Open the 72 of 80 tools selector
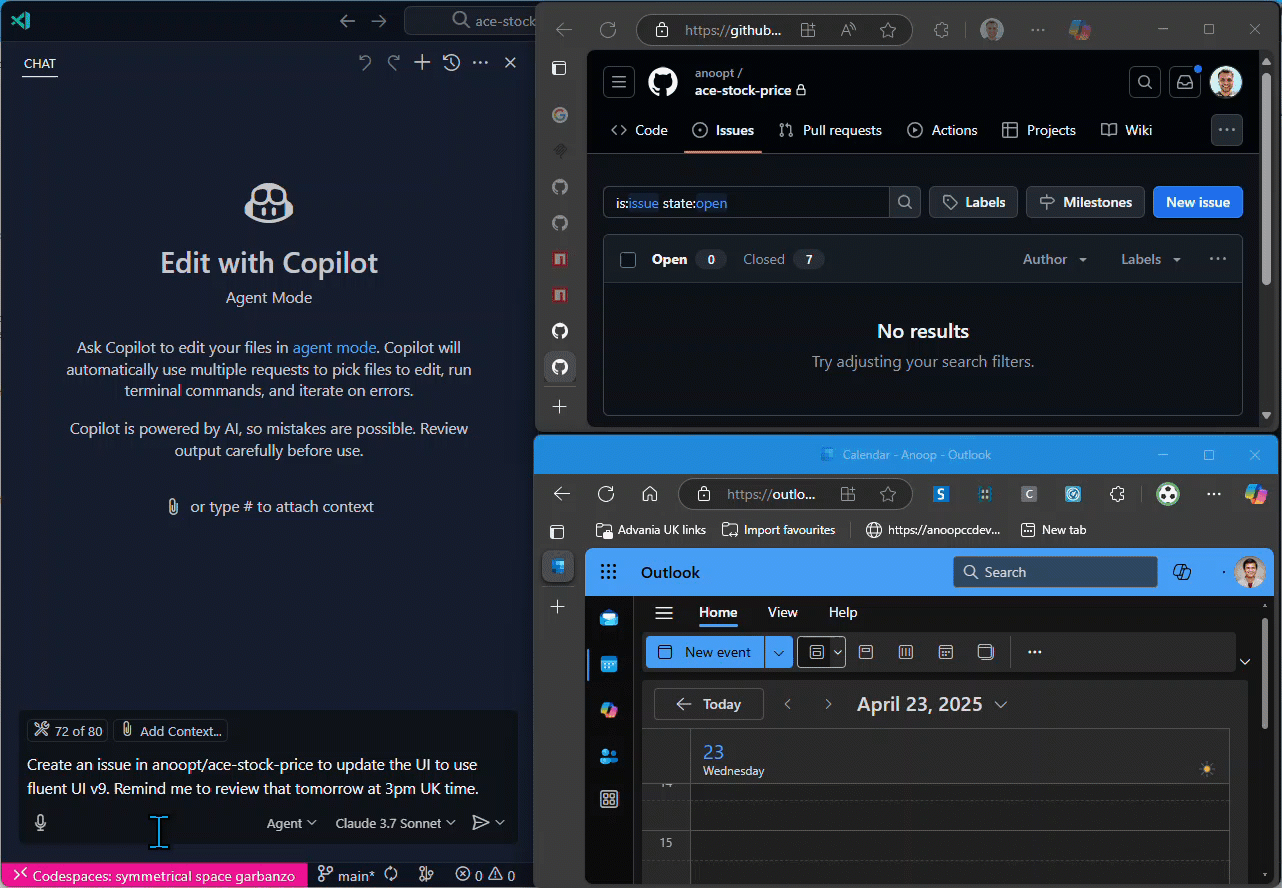 68,731
